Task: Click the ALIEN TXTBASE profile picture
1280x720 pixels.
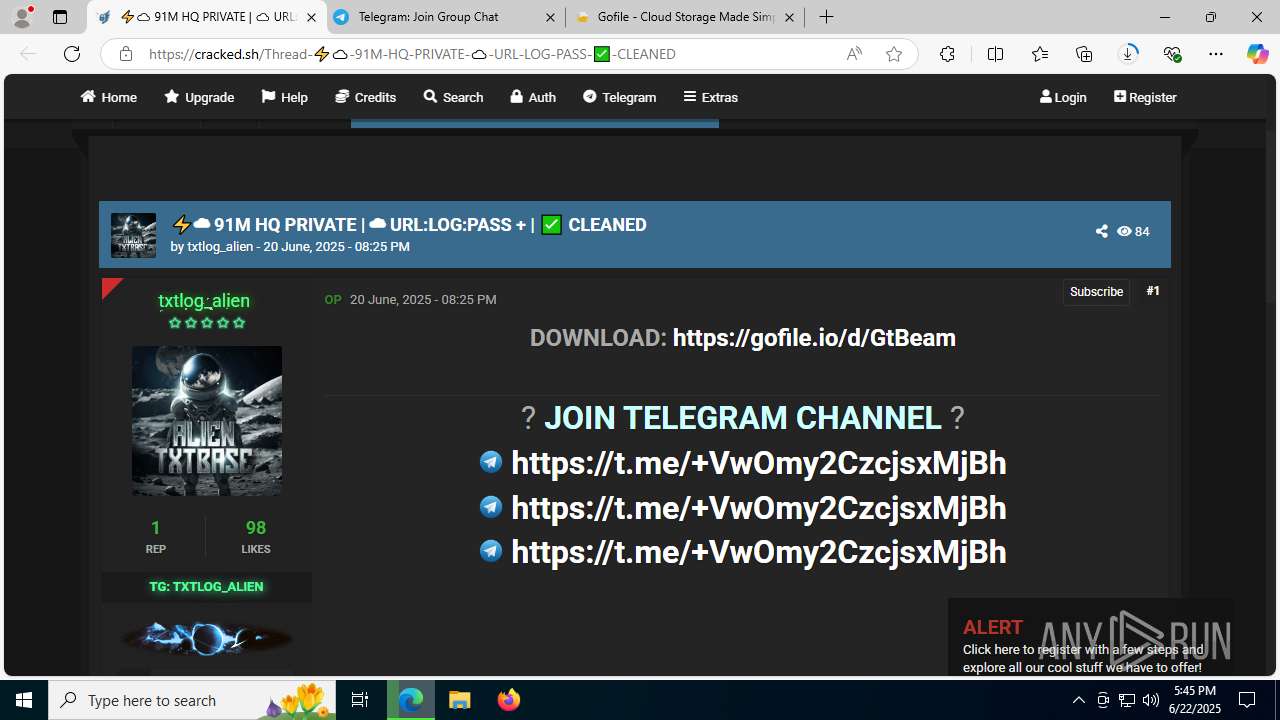Action: [x=207, y=421]
